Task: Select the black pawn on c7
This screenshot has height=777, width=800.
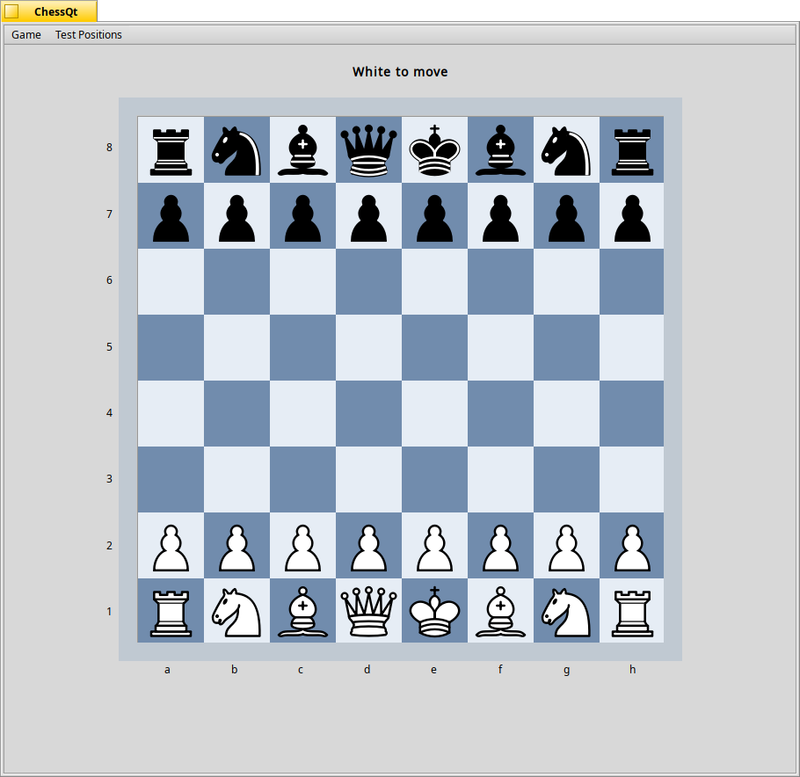Action: [x=303, y=216]
